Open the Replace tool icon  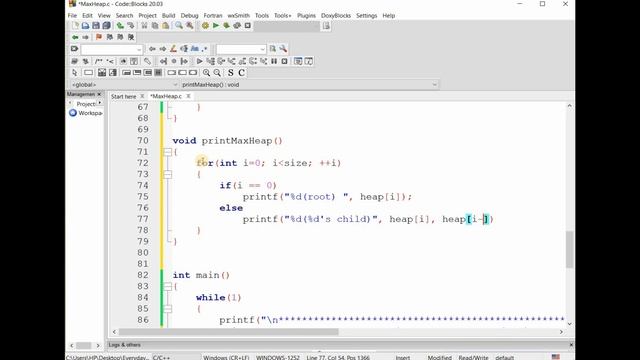(x=189, y=26)
